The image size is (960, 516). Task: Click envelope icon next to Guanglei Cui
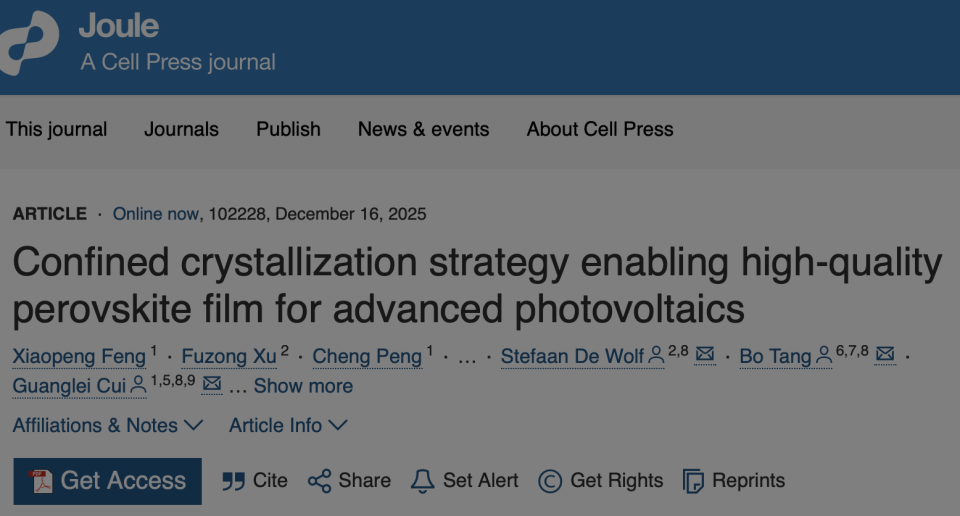tap(212, 385)
